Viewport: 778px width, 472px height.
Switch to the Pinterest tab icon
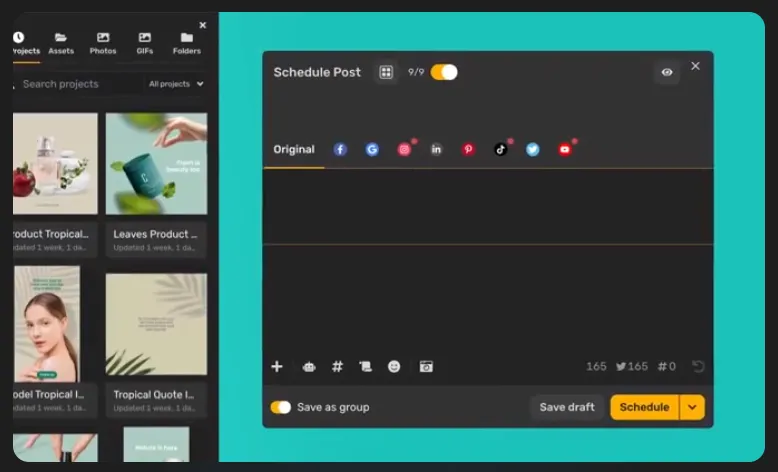pos(468,149)
